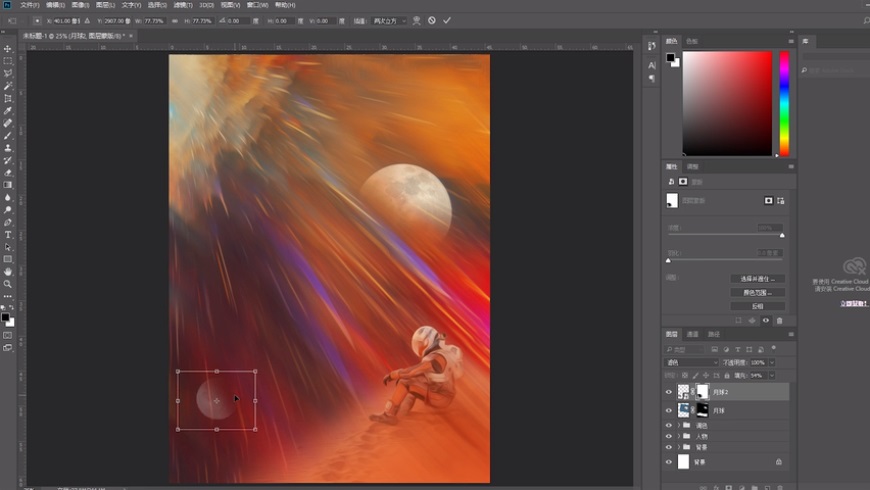The image size is (870, 490).
Task: Expand the 调色 layer group
Action: [x=679, y=426]
